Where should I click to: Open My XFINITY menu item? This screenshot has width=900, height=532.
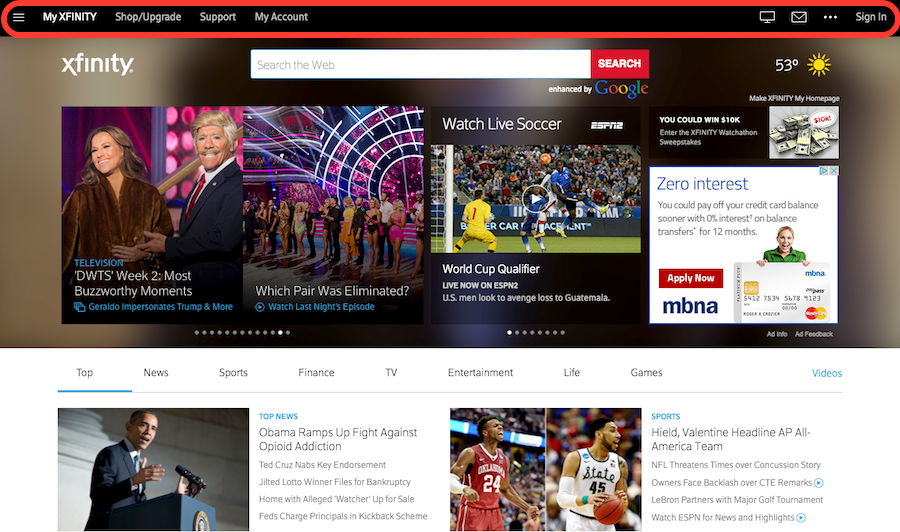[x=69, y=17]
